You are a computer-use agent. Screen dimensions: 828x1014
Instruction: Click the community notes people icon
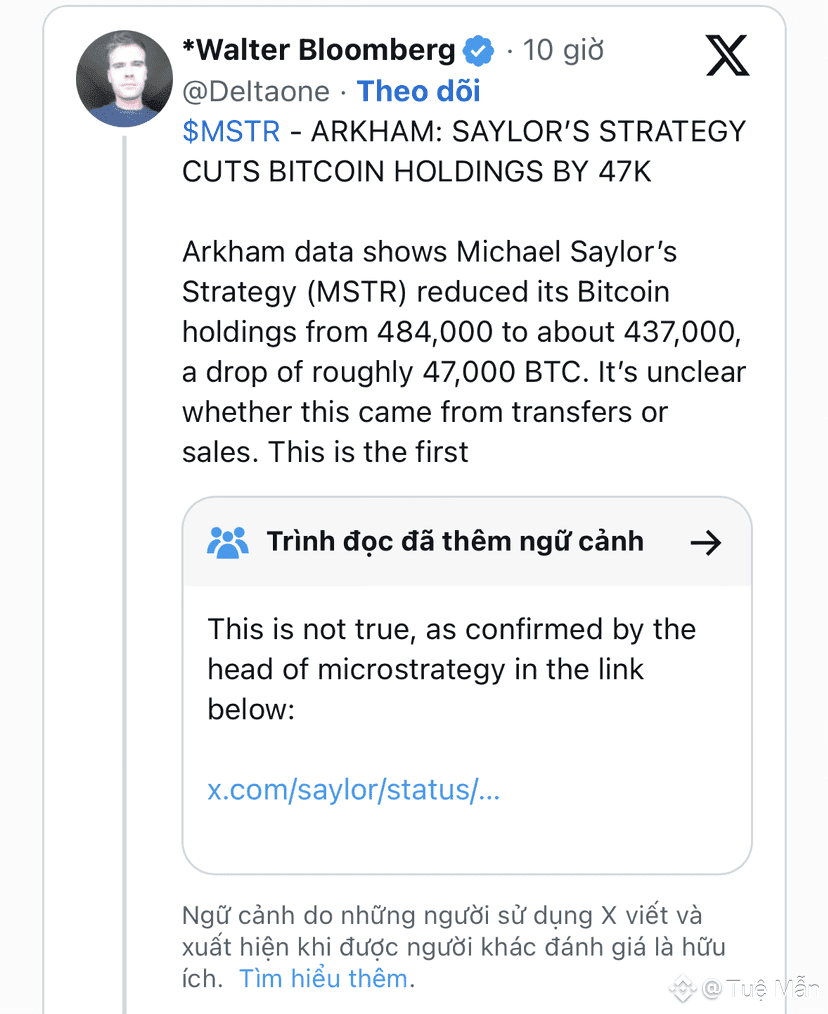pos(227,542)
